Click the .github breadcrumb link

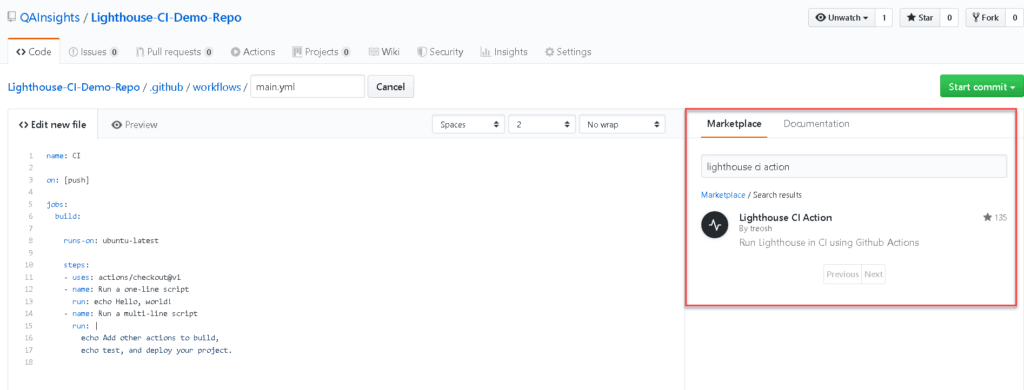click(x=166, y=87)
